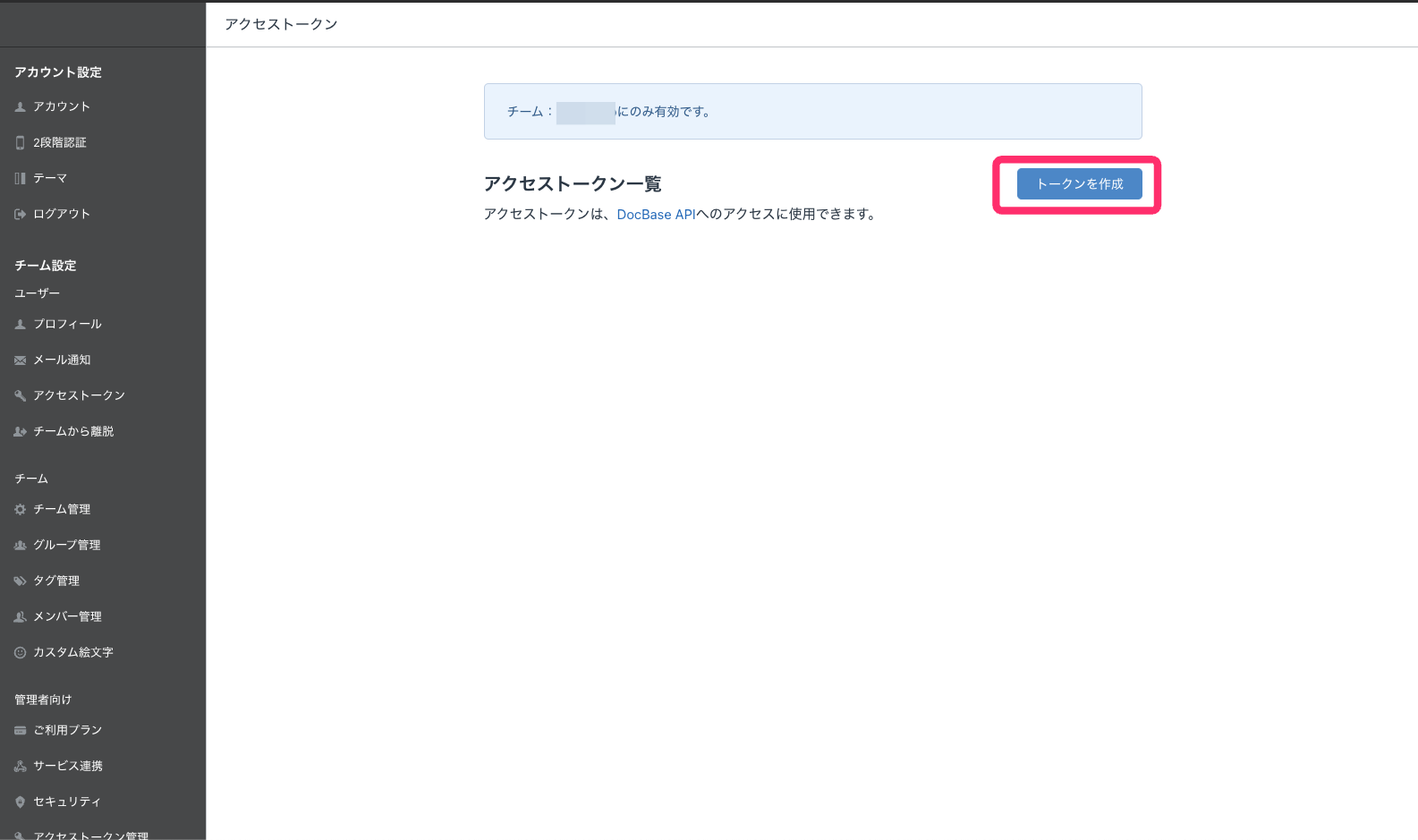Click the アクセストークン一覧 heading
Viewport: 1418px width, 840px height.
pyautogui.click(x=573, y=184)
